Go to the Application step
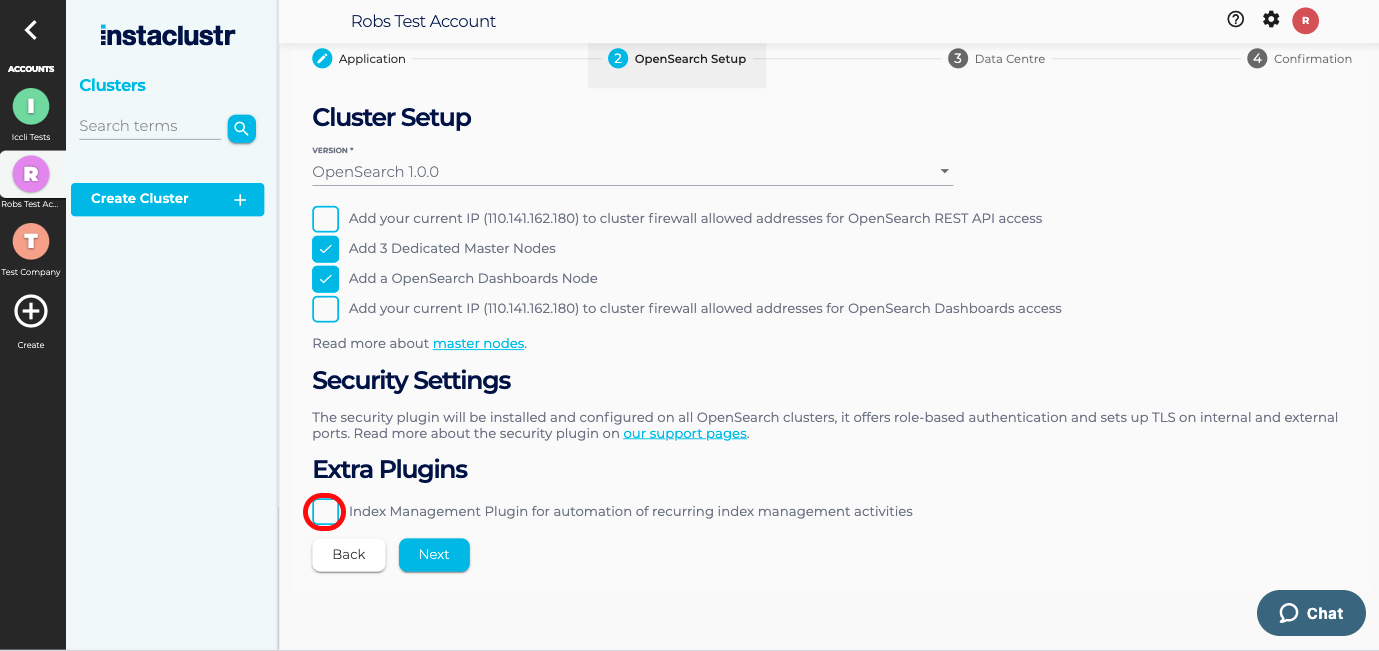1379x651 pixels. (x=360, y=59)
